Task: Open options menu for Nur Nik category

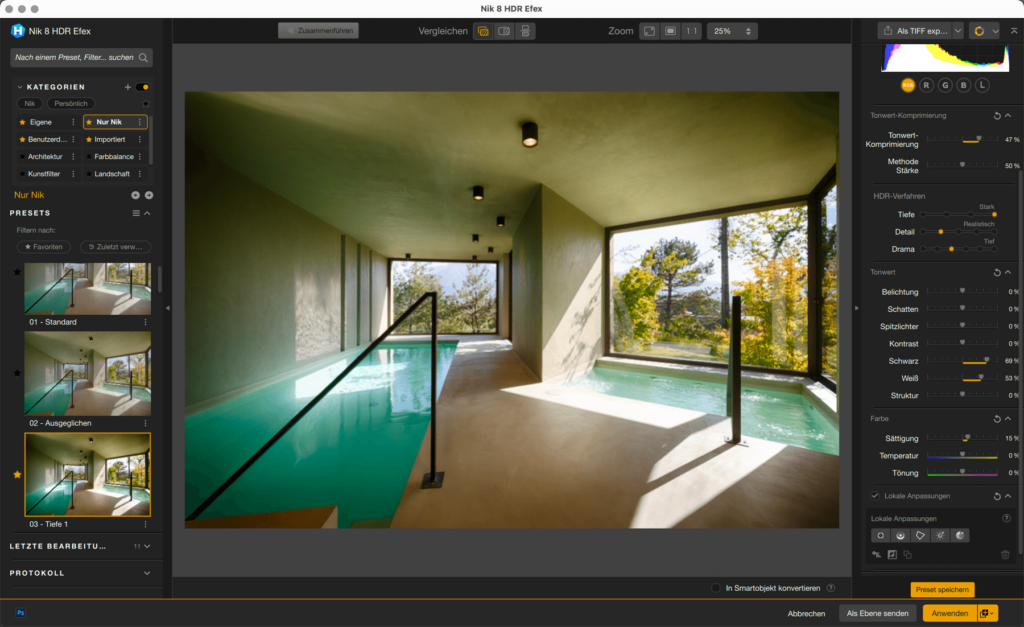Action: tap(140, 122)
